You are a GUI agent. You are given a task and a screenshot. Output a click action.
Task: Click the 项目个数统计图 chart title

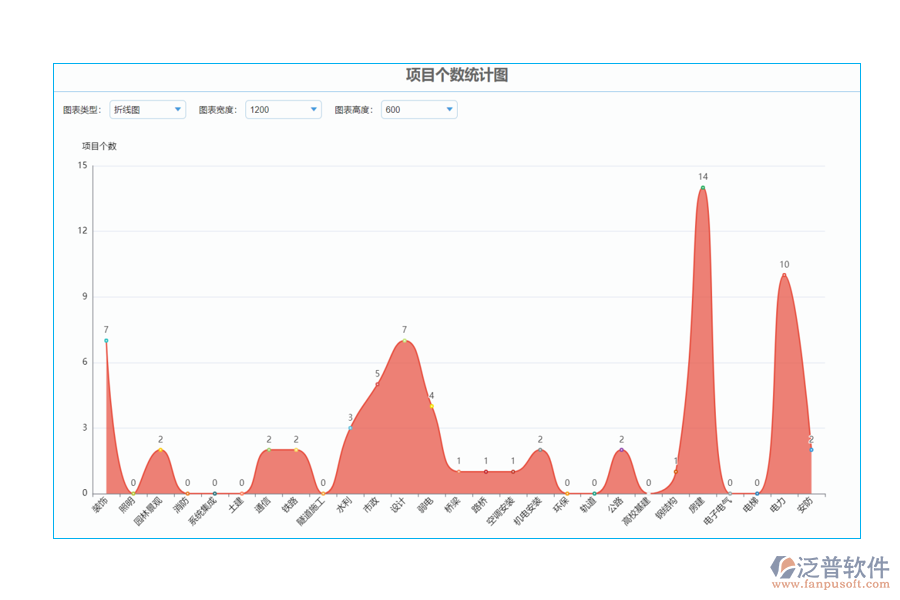pos(457,76)
